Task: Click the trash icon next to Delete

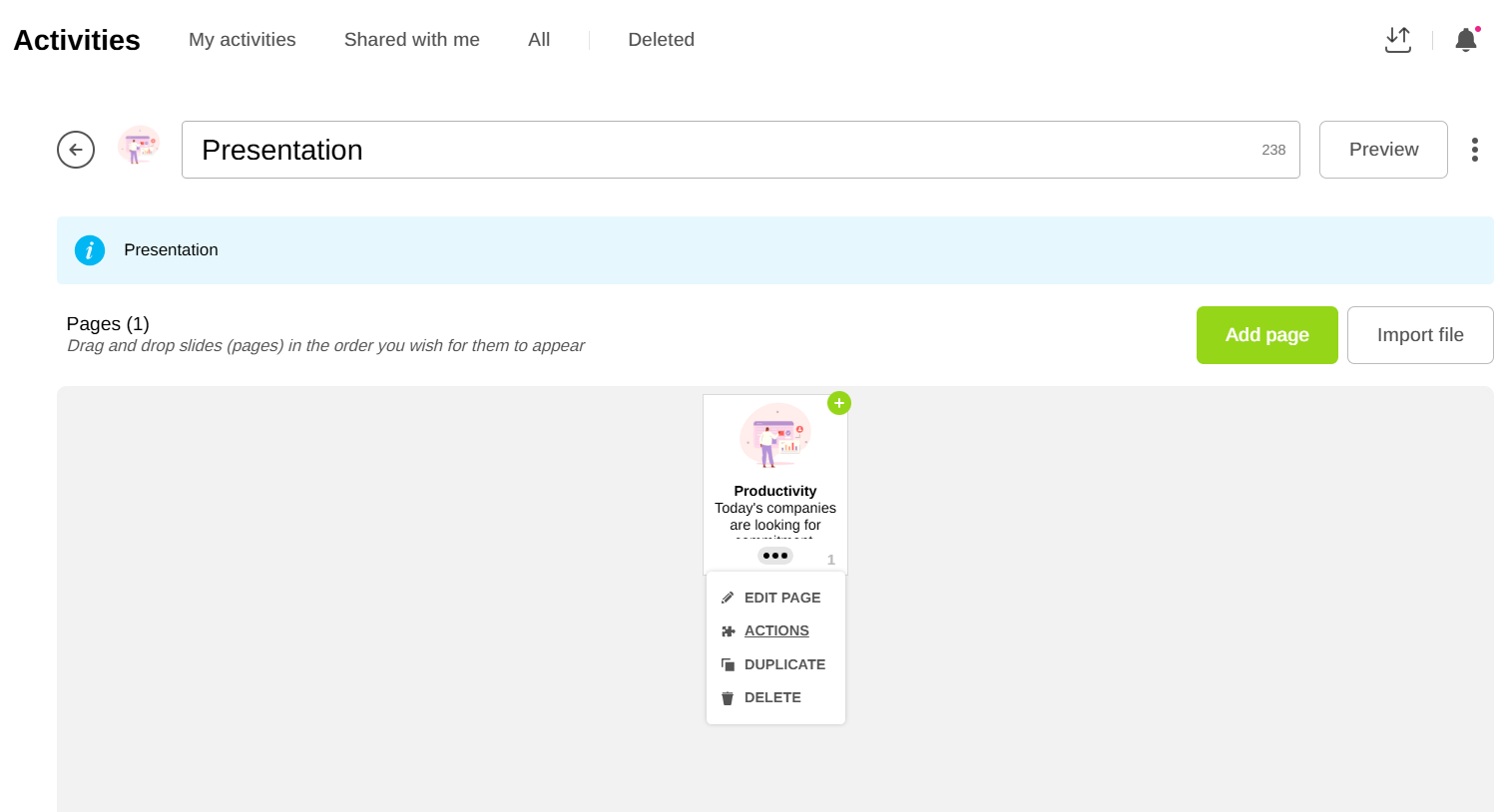Action: click(728, 698)
